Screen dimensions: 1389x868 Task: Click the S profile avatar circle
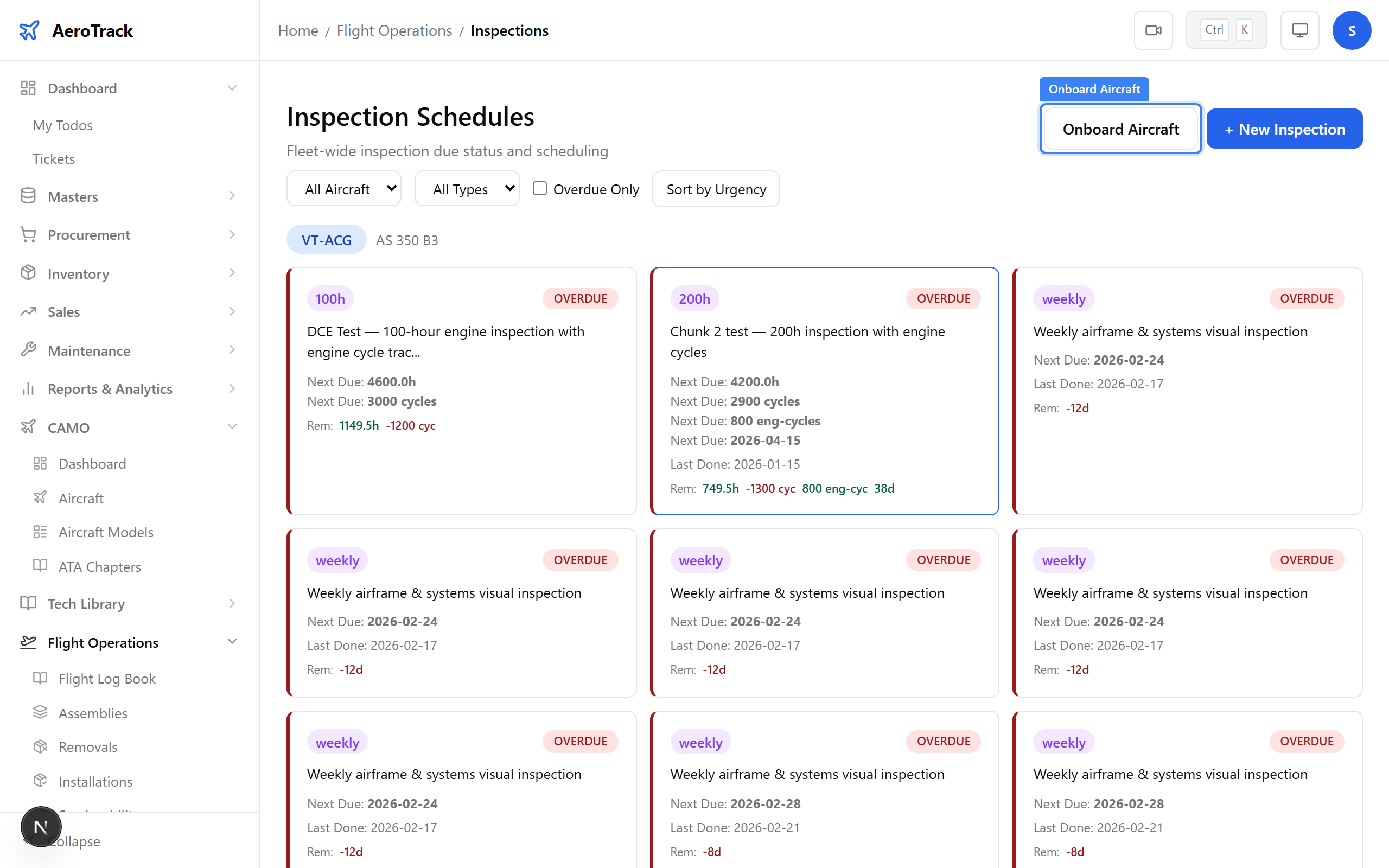pyautogui.click(x=1352, y=30)
